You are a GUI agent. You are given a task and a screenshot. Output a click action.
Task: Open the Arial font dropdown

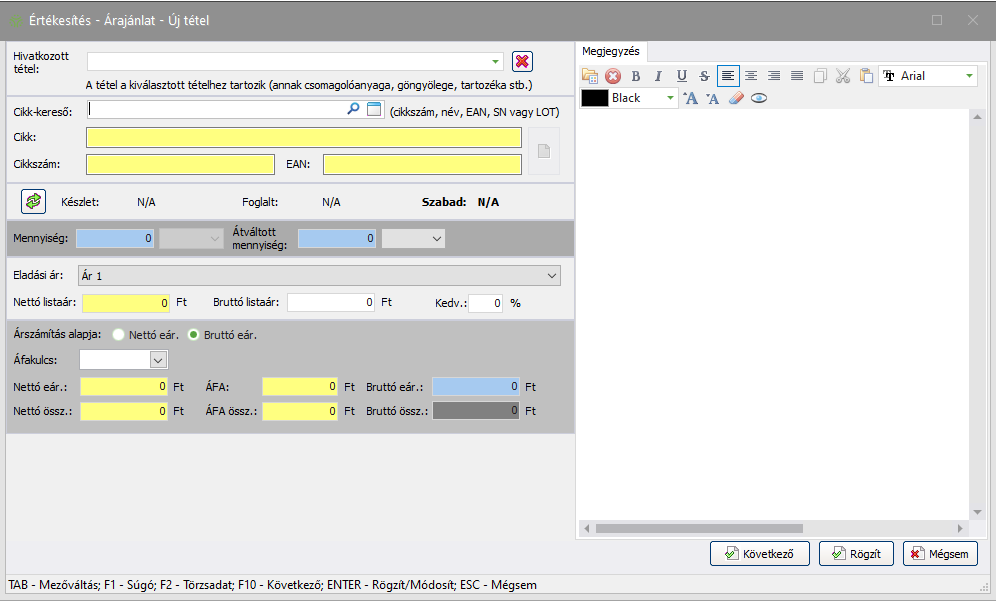coord(969,76)
